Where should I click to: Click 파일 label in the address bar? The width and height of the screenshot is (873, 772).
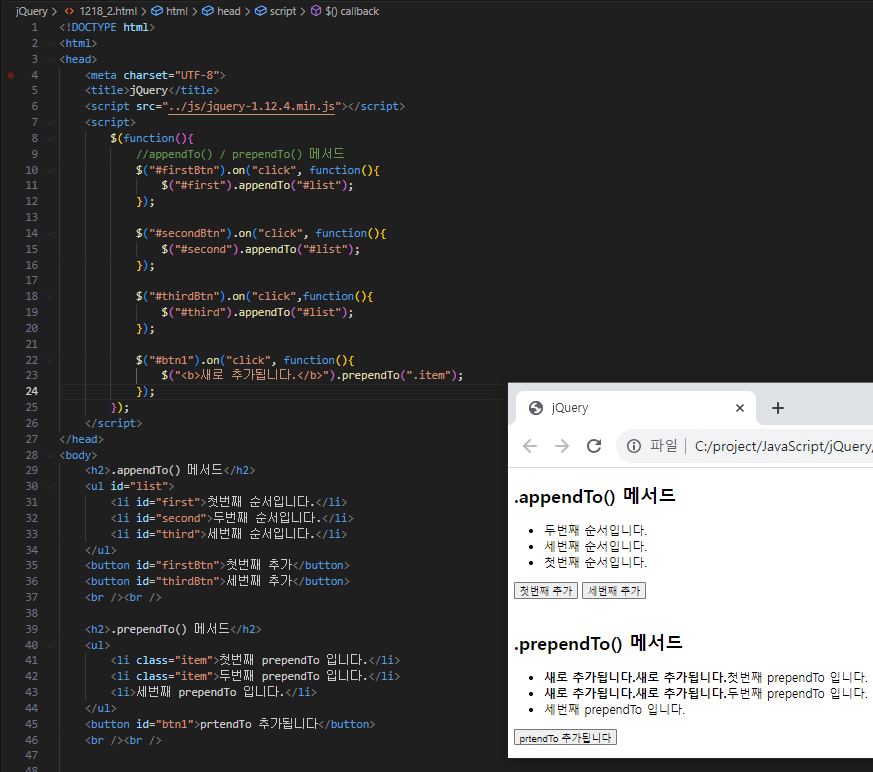pos(664,446)
